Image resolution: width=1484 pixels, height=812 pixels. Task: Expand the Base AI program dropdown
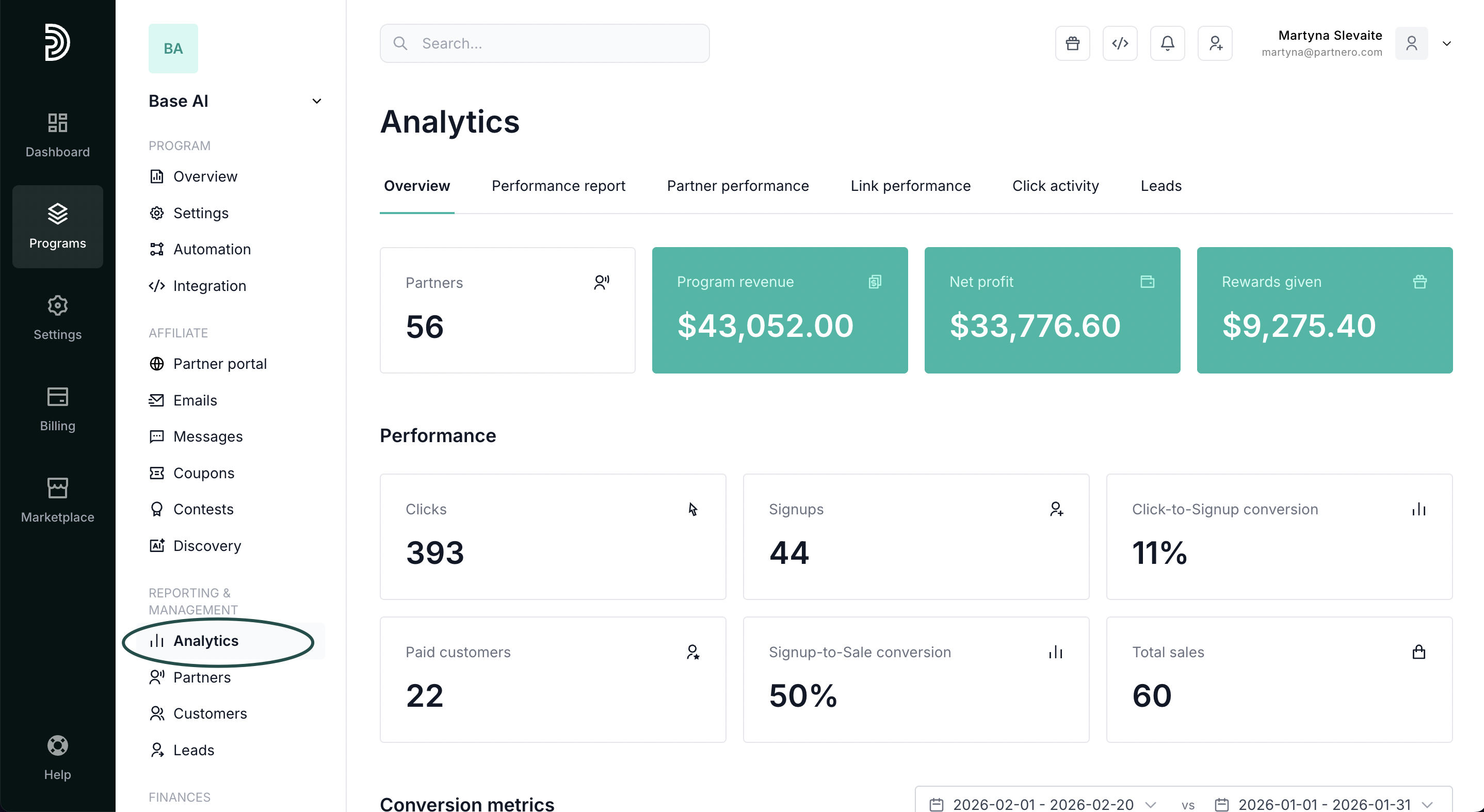click(x=316, y=101)
